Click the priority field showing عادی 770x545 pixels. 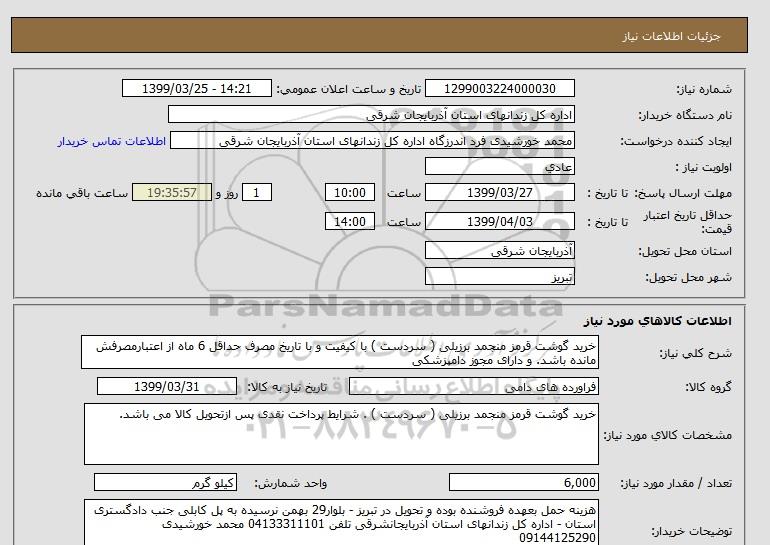[x=499, y=166]
